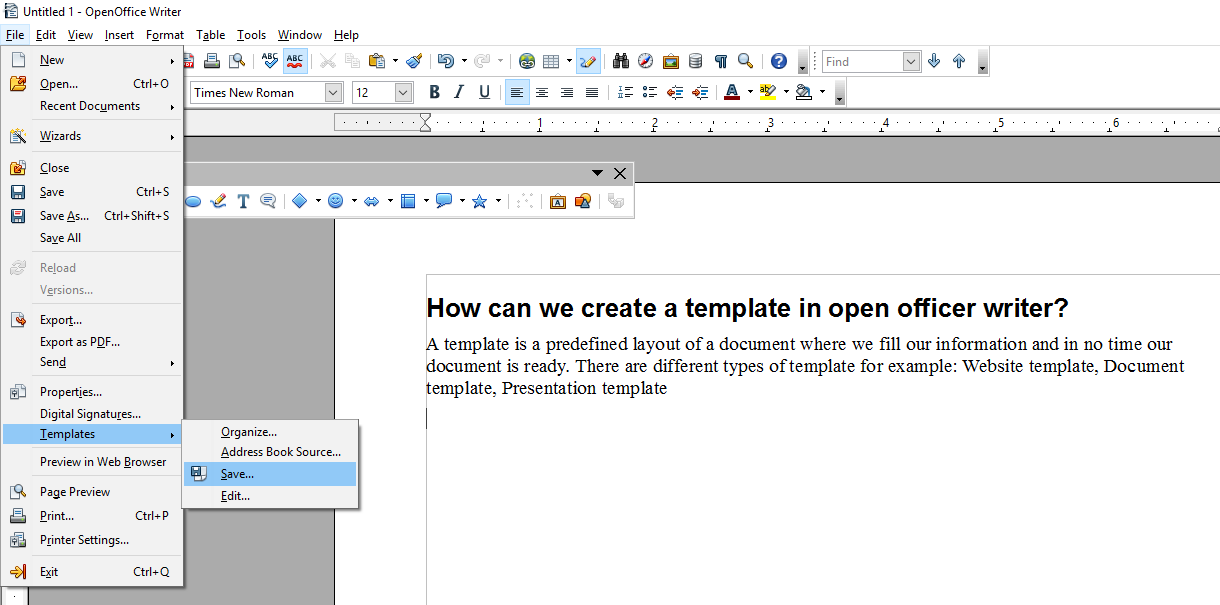
Task: Toggle Bold formatting
Action: tap(434, 91)
